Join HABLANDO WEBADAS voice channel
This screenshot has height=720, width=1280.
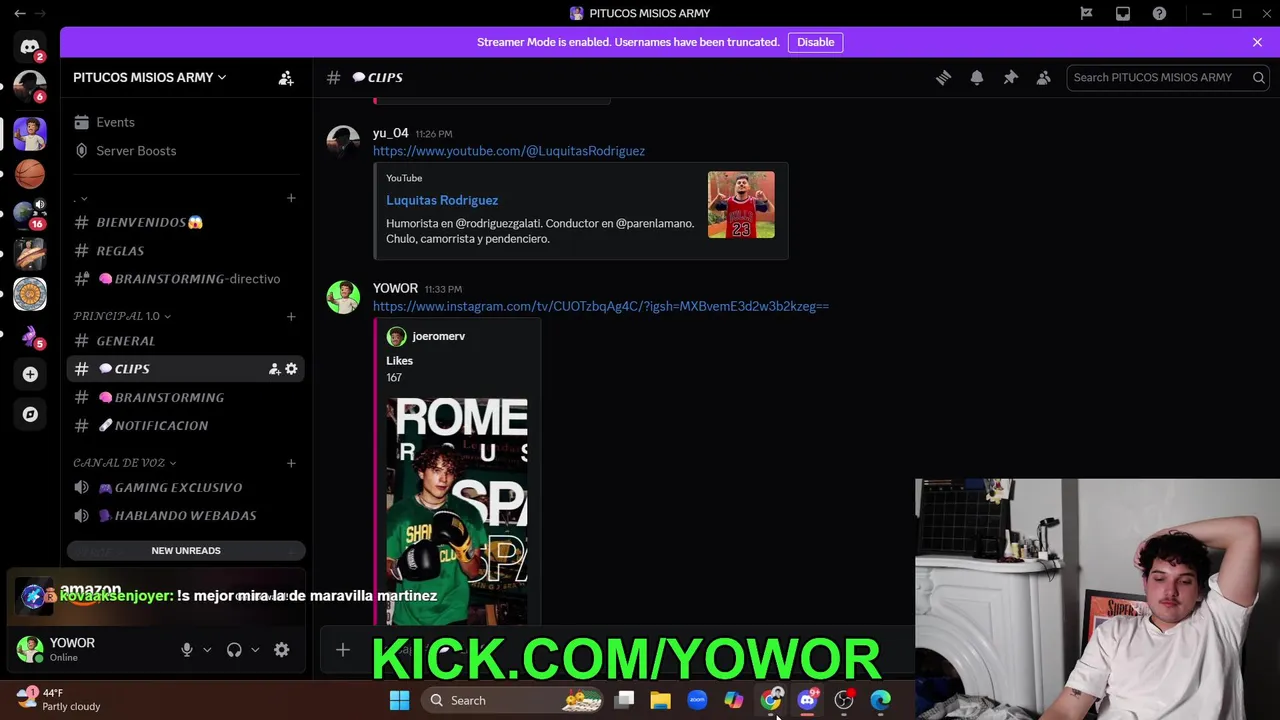pos(186,515)
